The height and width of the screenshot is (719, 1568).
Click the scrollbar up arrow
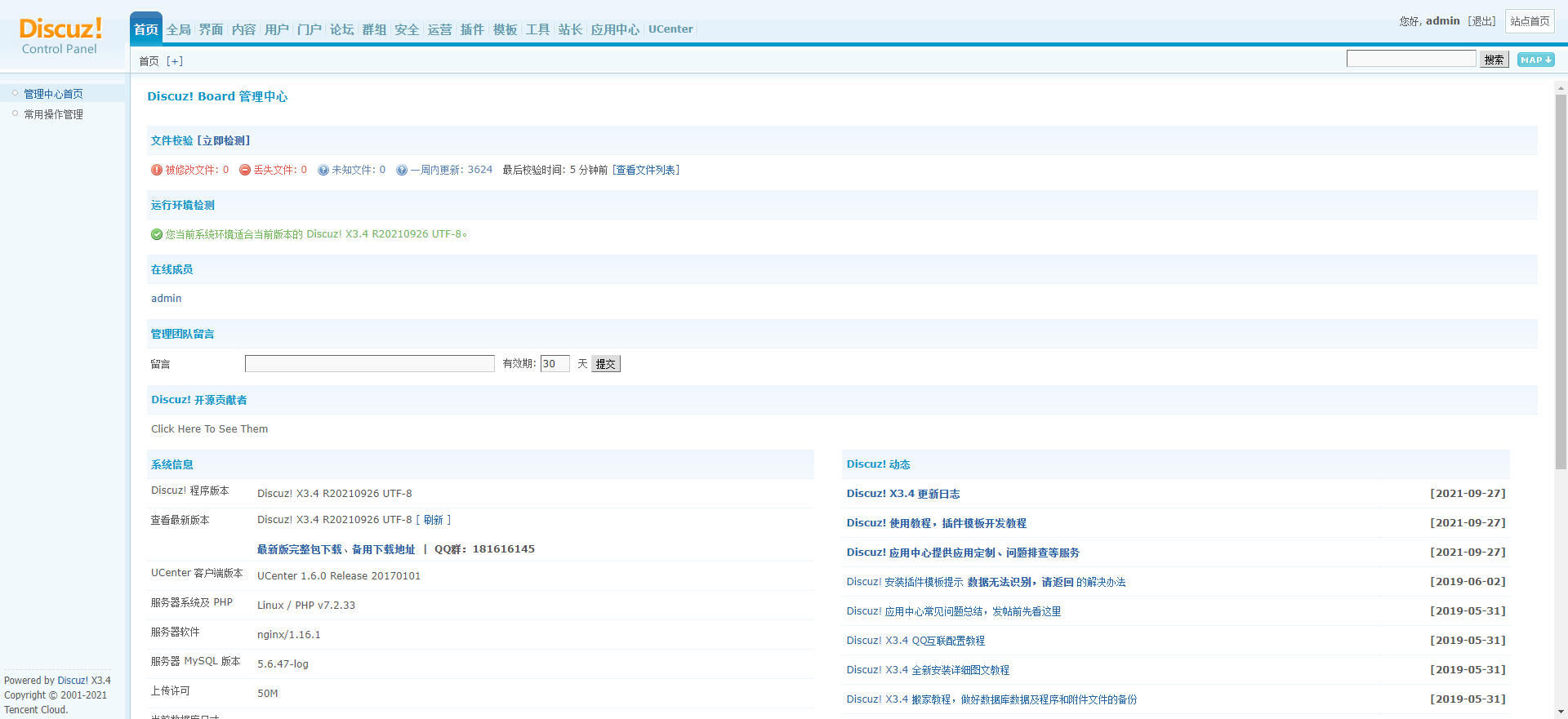coord(1561,87)
